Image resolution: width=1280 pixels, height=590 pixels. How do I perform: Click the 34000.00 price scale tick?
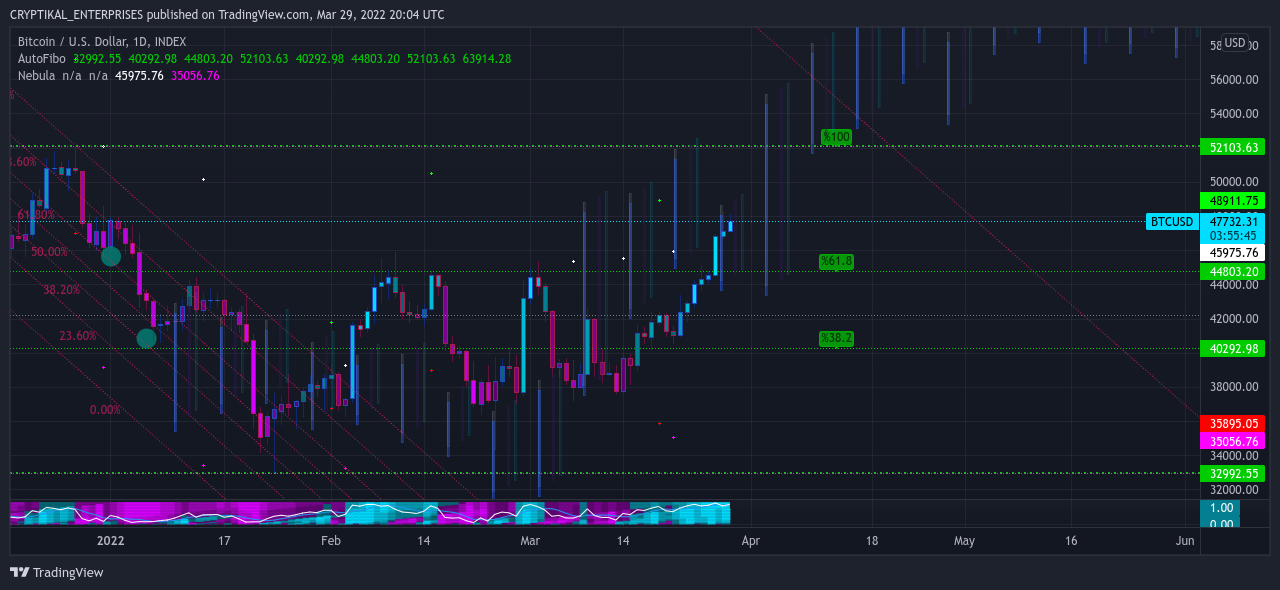click(1232, 455)
